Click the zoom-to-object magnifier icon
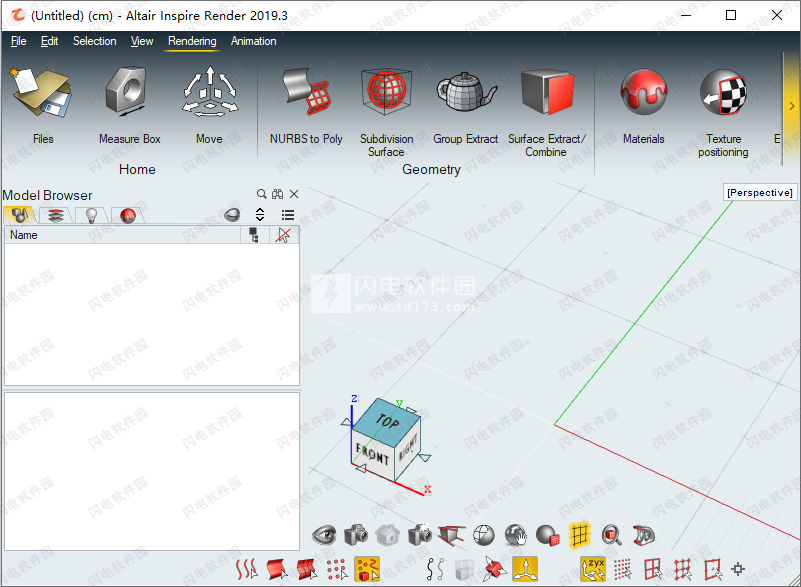Image resolution: width=801 pixels, height=587 pixels. pos(611,535)
